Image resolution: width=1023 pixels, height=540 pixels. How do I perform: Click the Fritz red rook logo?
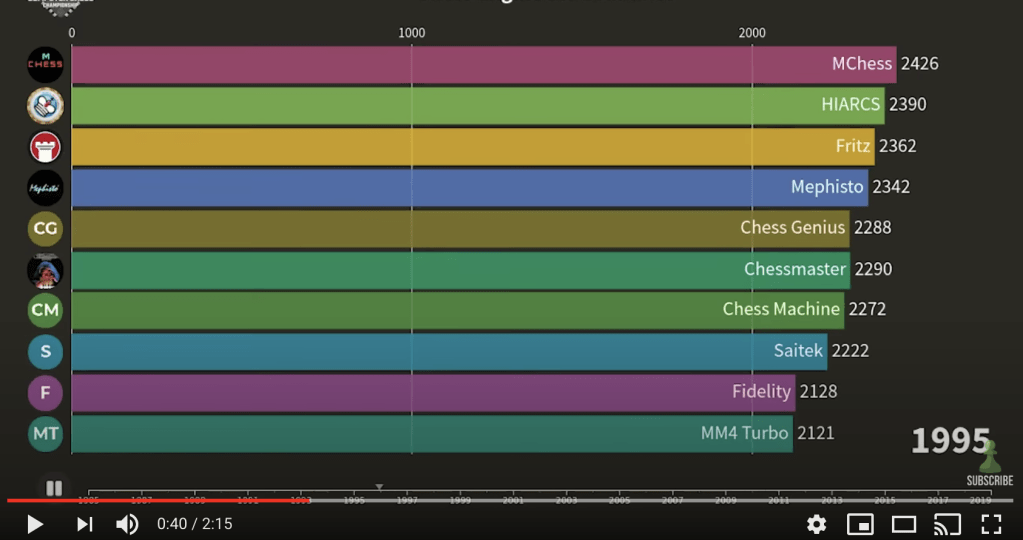(45, 146)
